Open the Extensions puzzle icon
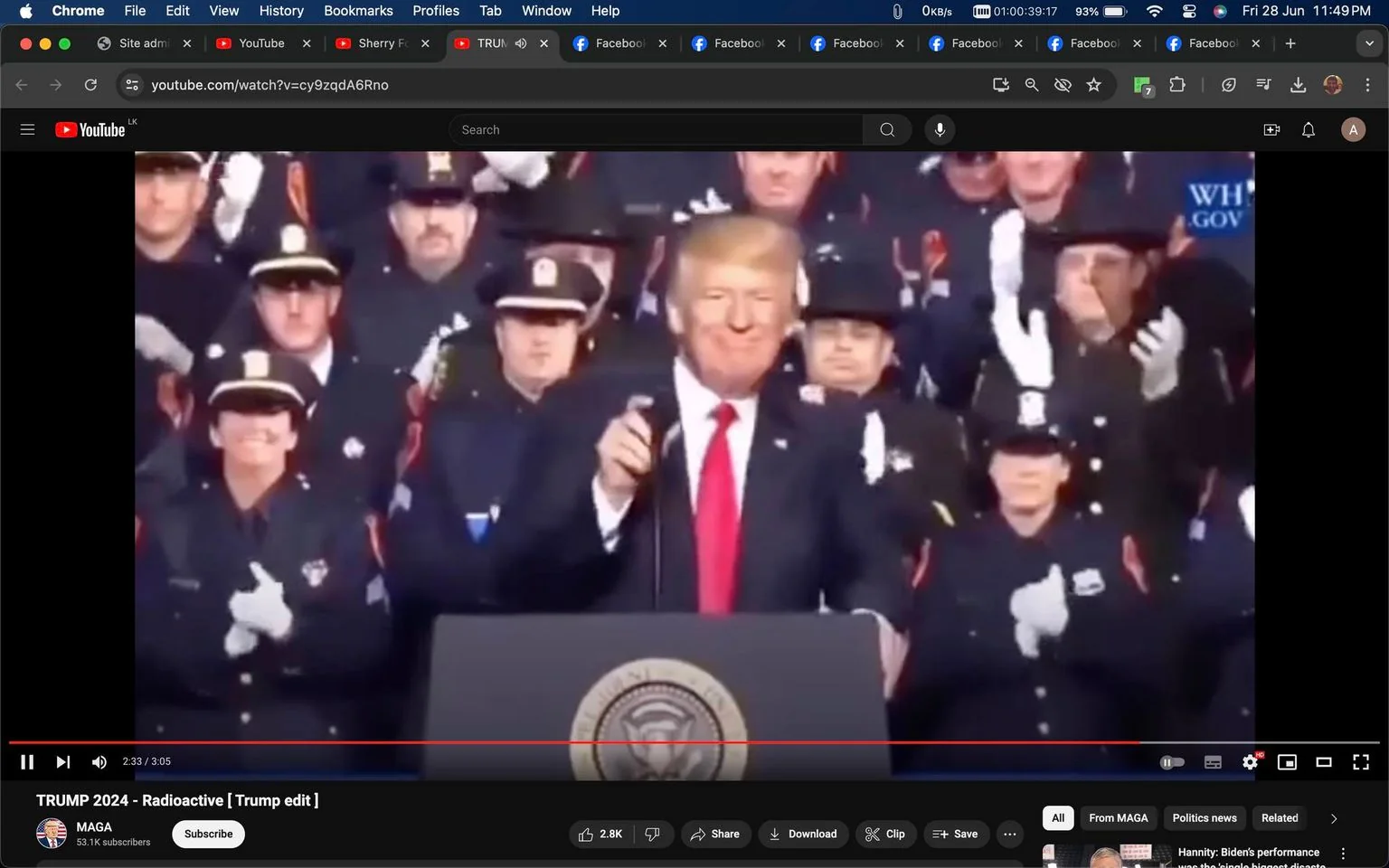The width and height of the screenshot is (1389, 868). coord(1176,84)
